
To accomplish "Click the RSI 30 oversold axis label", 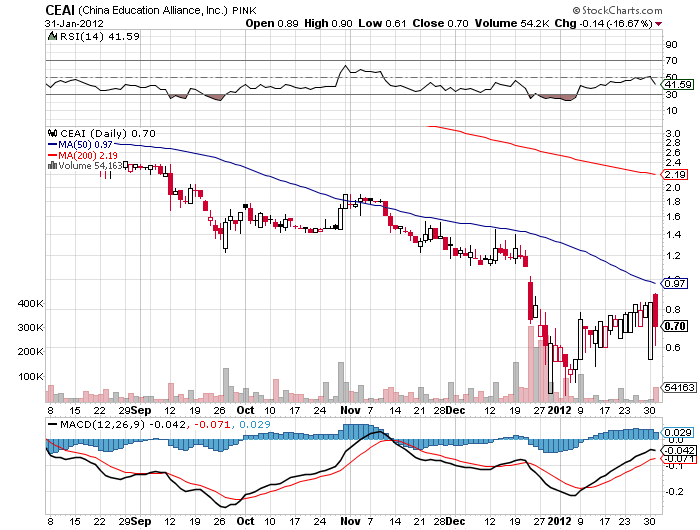I will click(671, 94).
